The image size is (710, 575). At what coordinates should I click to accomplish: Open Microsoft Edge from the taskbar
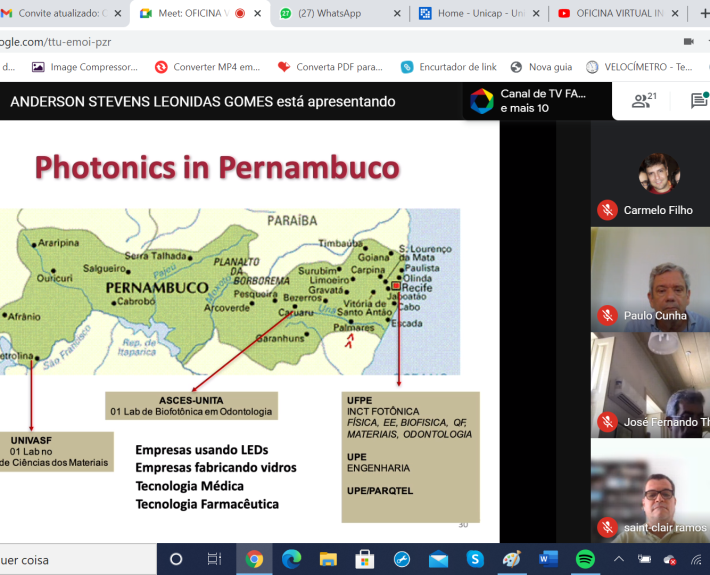click(291, 559)
